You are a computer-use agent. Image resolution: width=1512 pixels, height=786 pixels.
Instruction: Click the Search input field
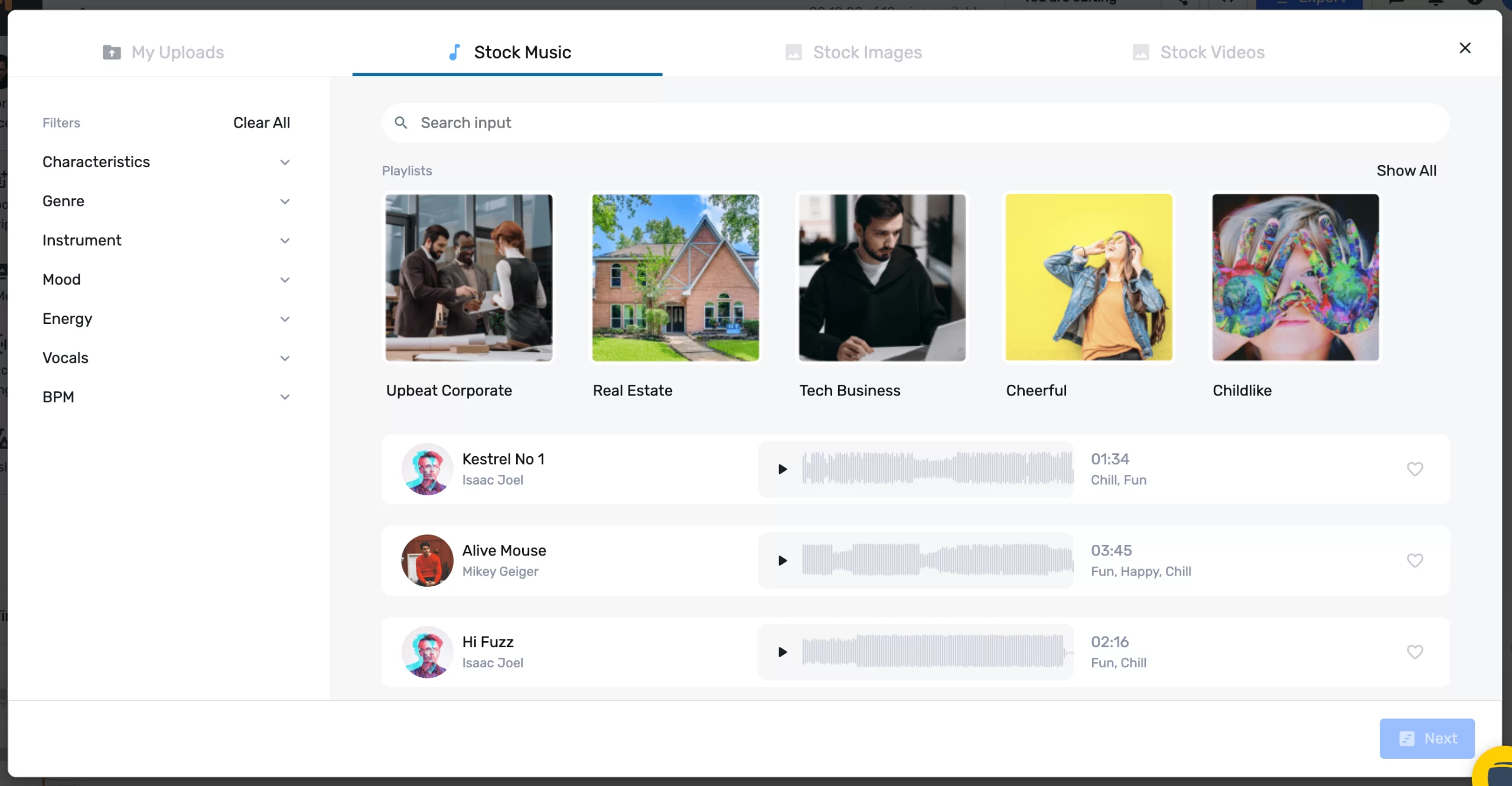[915, 123]
